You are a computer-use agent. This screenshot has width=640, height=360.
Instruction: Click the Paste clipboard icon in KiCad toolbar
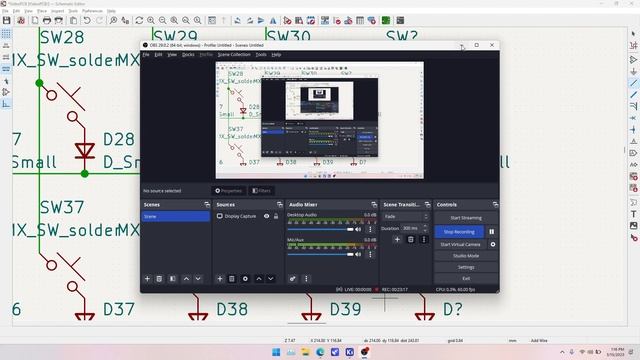pyautogui.click(x=73, y=20)
